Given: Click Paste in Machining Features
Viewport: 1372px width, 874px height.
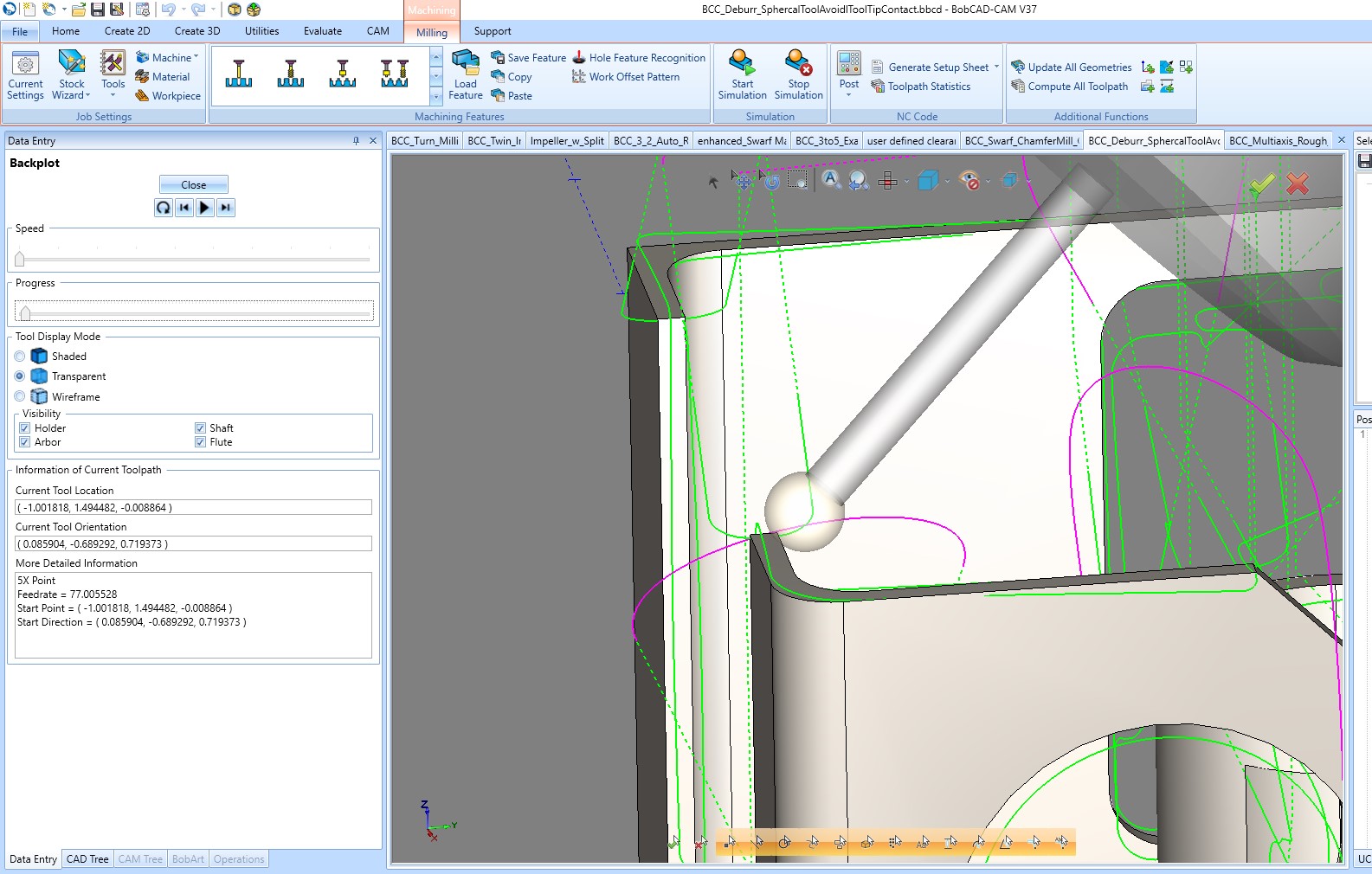Looking at the screenshot, I should tap(512, 96).
